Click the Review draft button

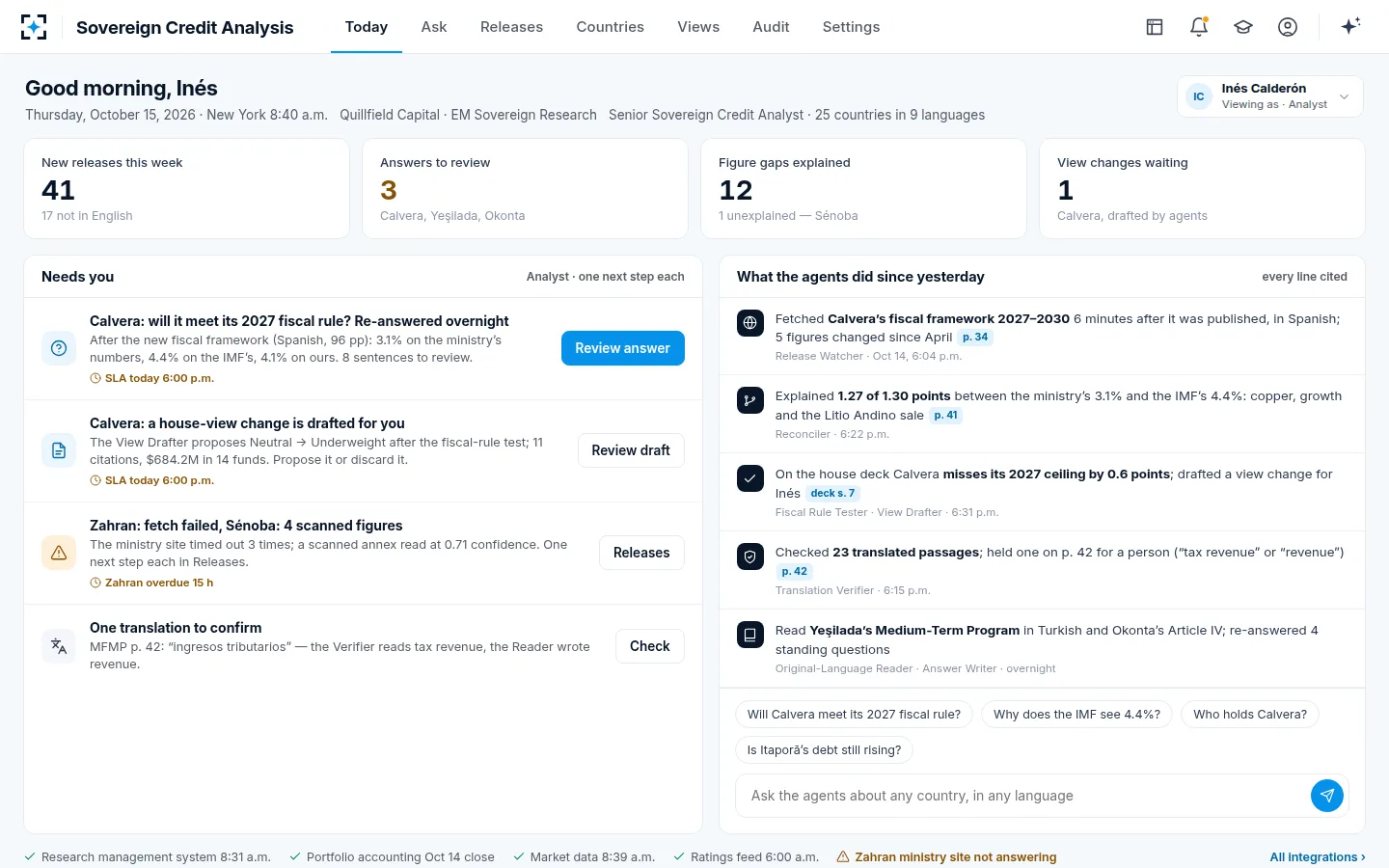(x=631, y=450)
